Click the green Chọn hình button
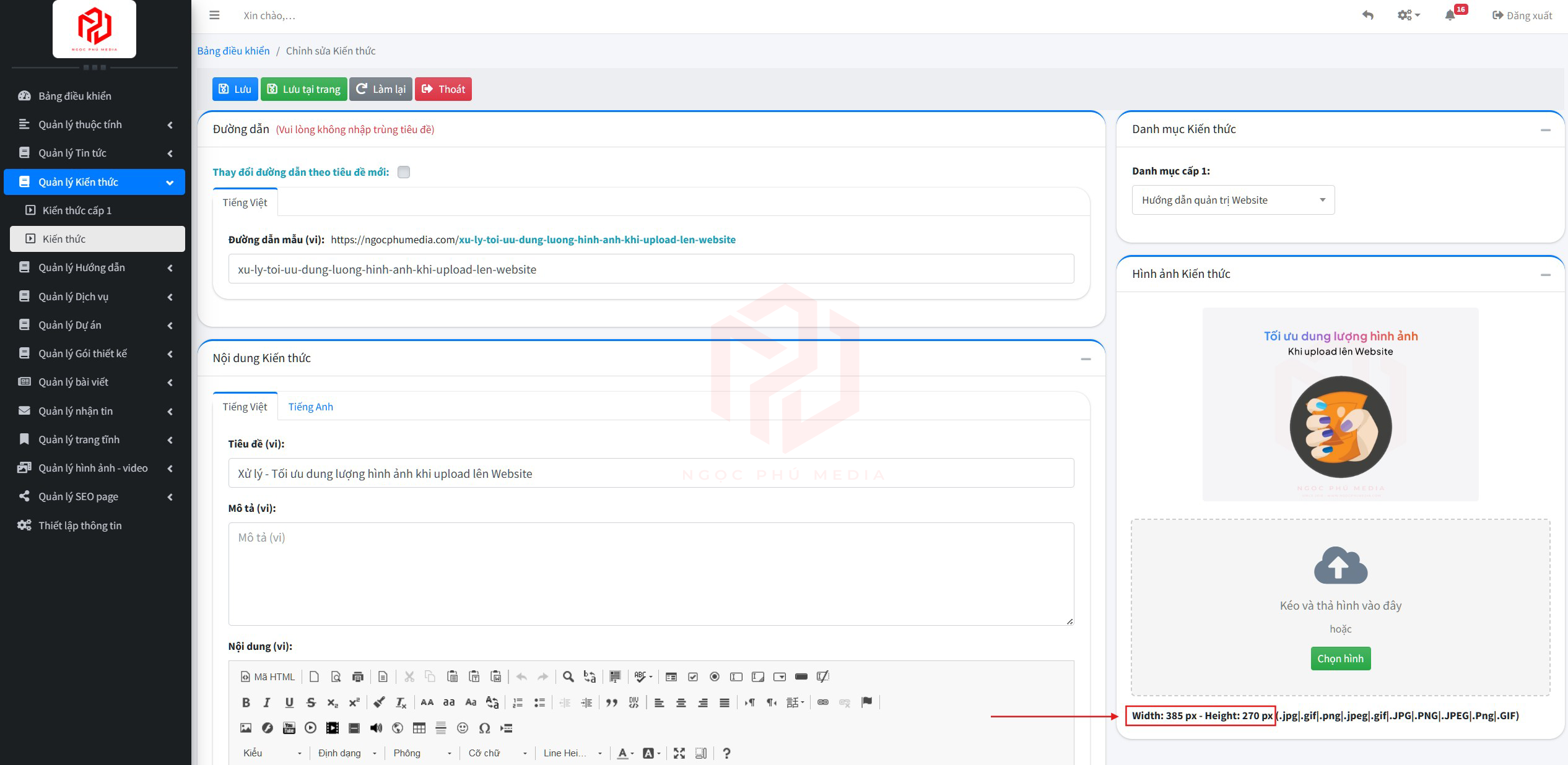Screen dimensions: 1568x765 (1340, 659)
